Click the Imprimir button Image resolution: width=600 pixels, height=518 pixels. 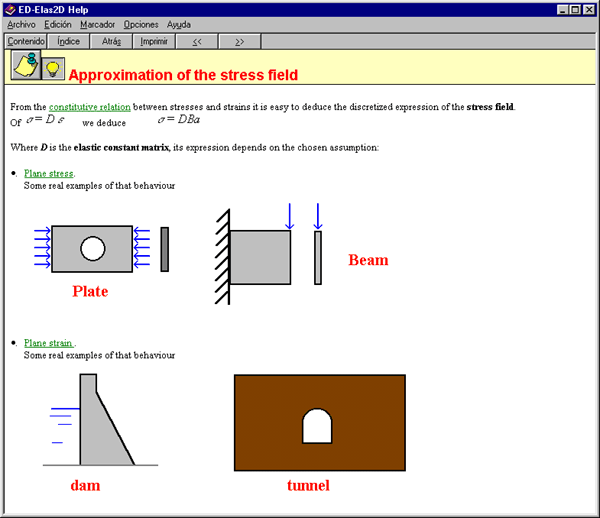click(x=154, y=41)
